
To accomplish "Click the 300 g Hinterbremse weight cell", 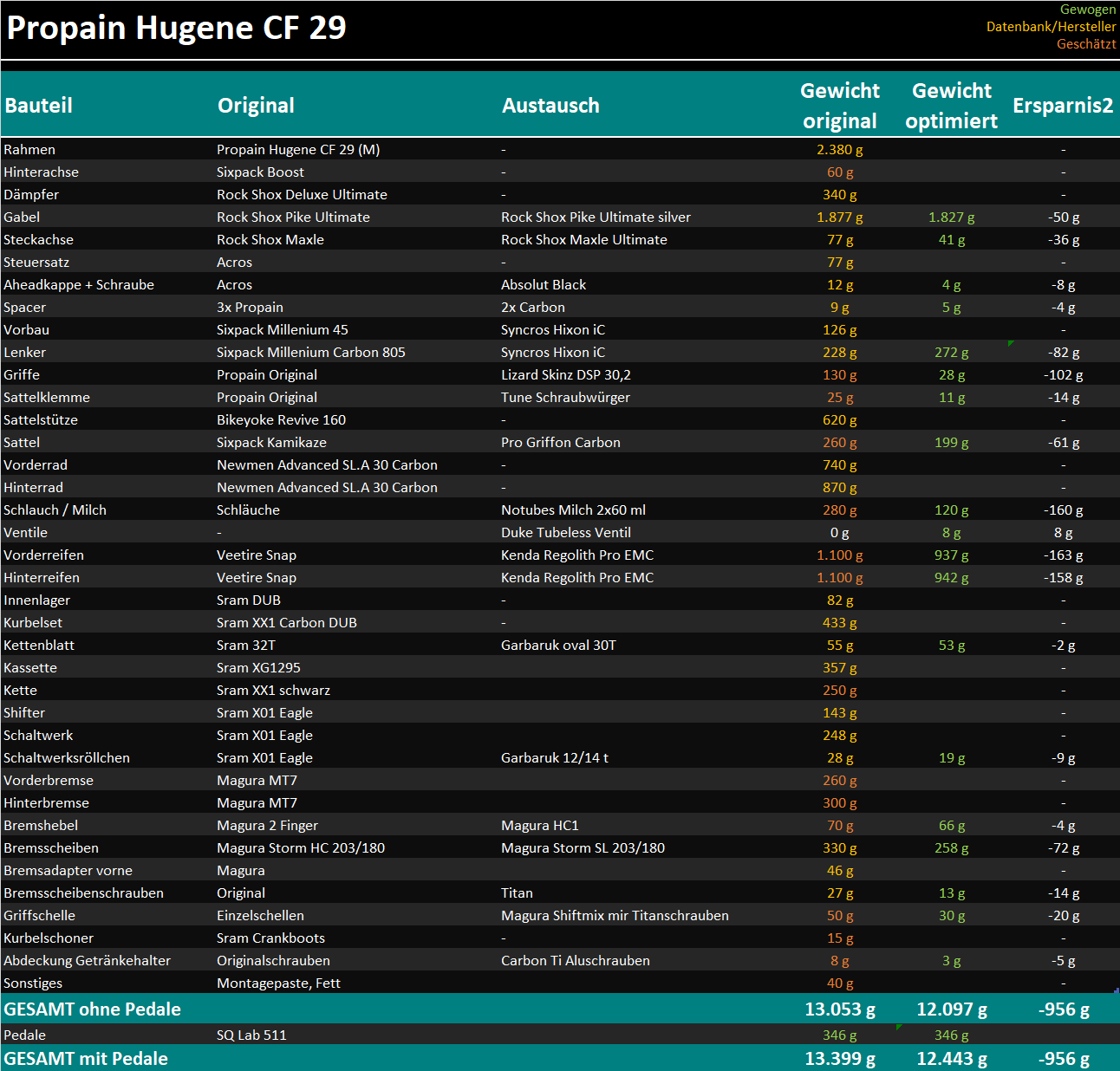I will pyautogui.click(x=840, y=803).
